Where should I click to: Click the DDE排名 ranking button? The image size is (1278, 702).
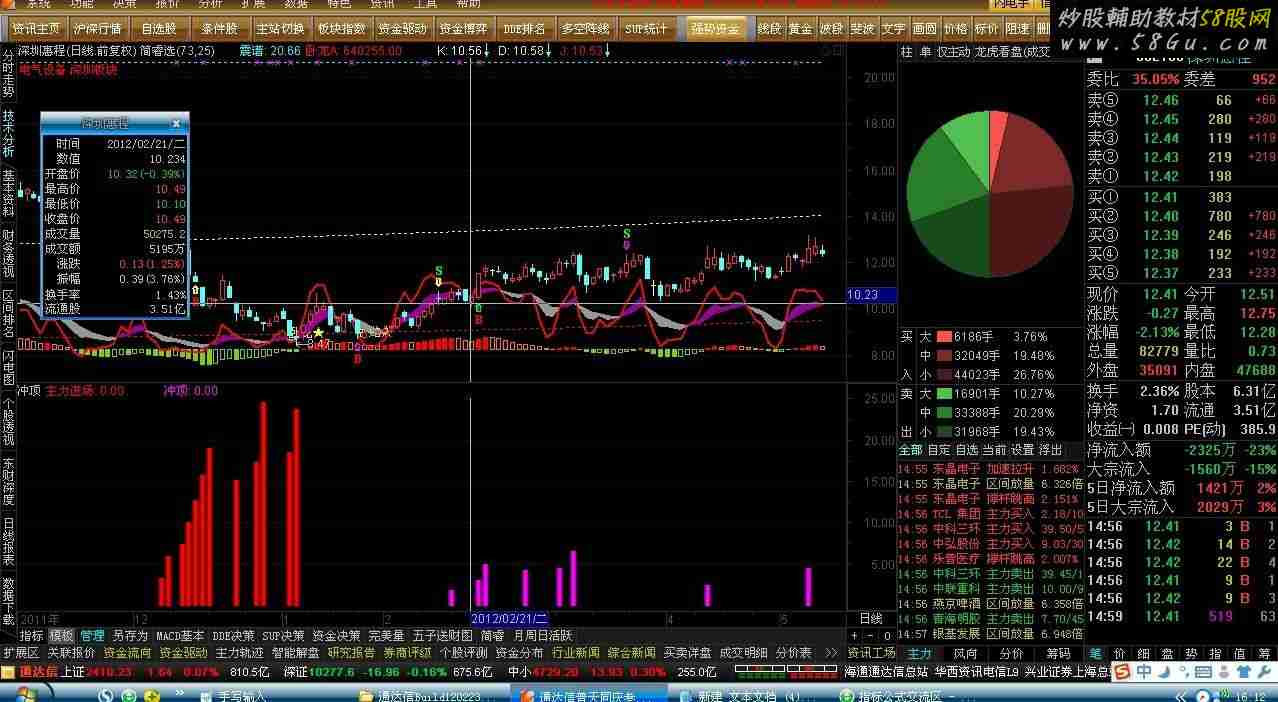(x=525, y=29)
